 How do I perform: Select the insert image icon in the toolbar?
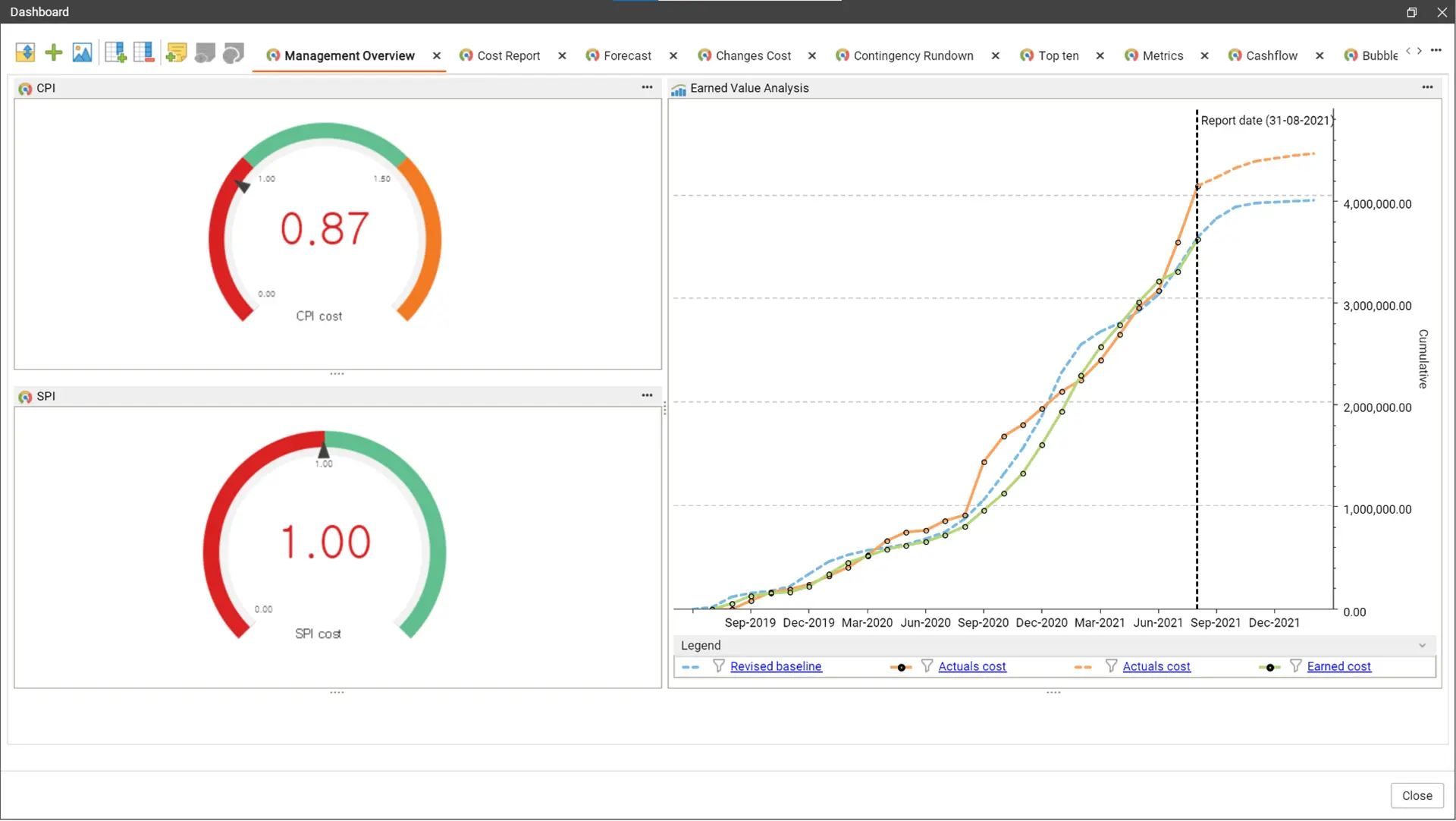[x=82, y=52]
